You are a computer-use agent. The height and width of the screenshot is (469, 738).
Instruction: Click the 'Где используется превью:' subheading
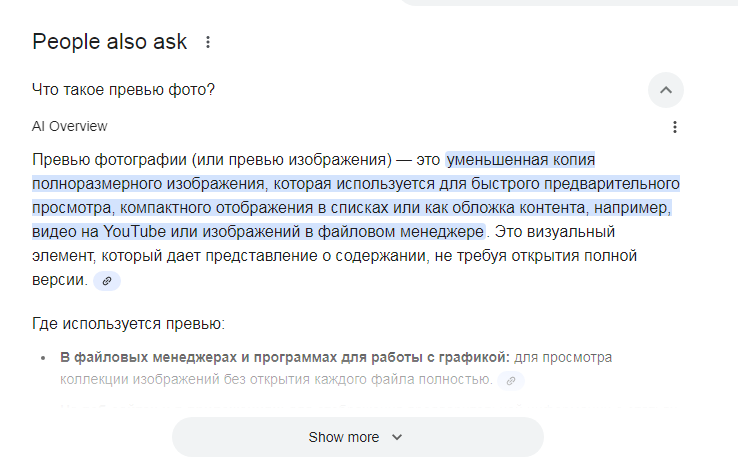128,324
